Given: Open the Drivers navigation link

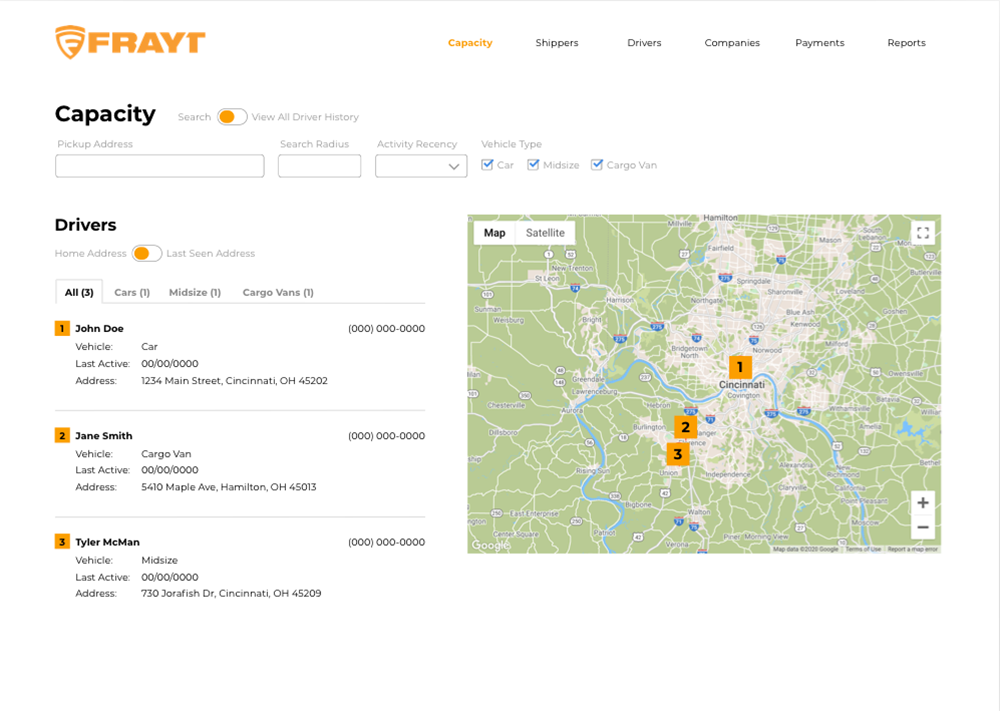Looking at the screenshot, I should pos(644,43).
